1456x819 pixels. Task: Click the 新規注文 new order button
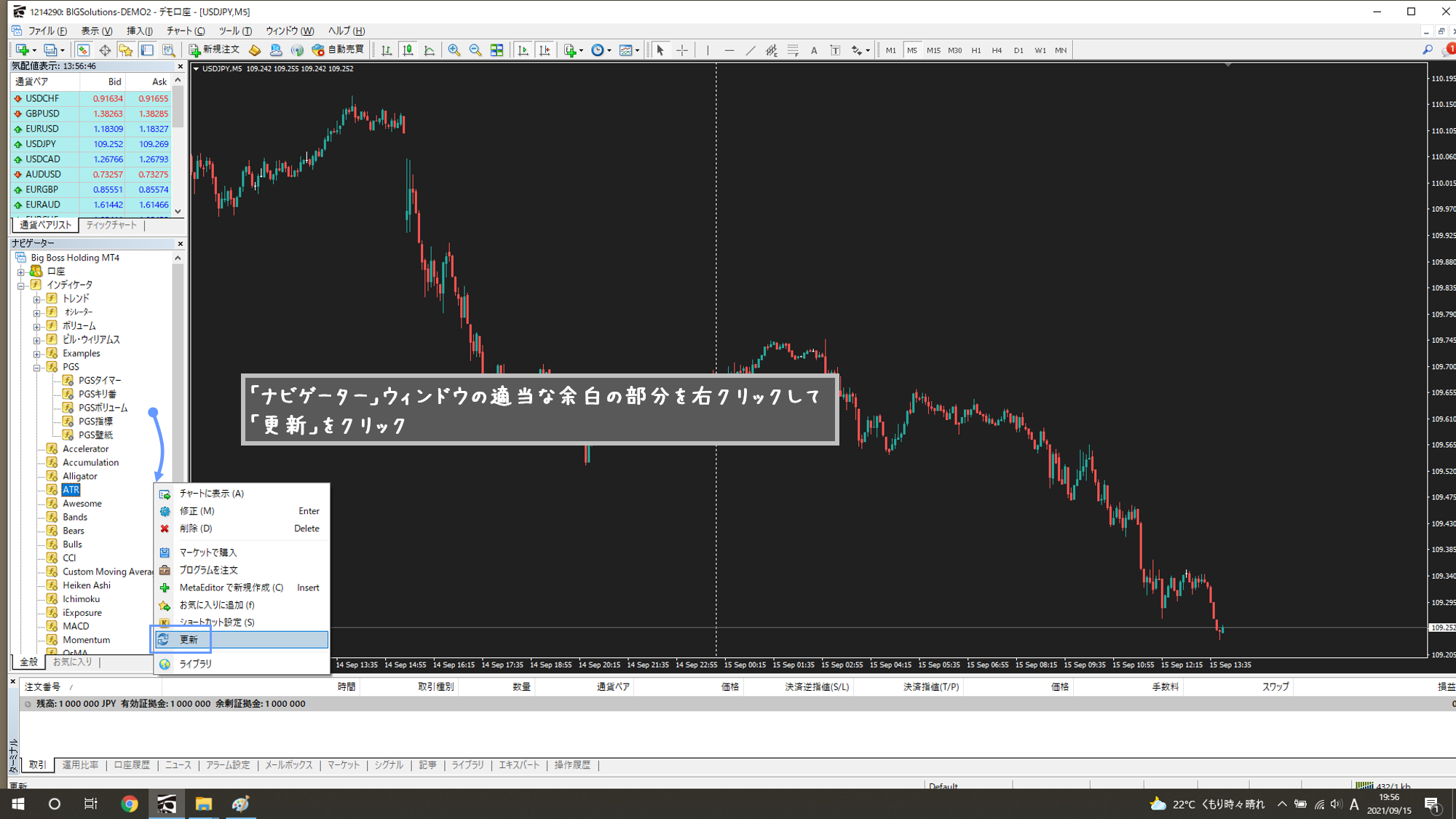click(214, 50)
